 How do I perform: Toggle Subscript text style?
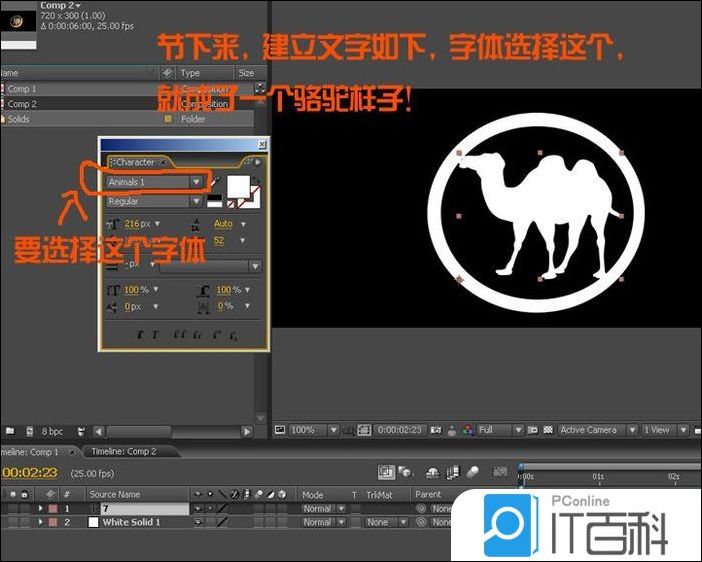tap(233, 335)
